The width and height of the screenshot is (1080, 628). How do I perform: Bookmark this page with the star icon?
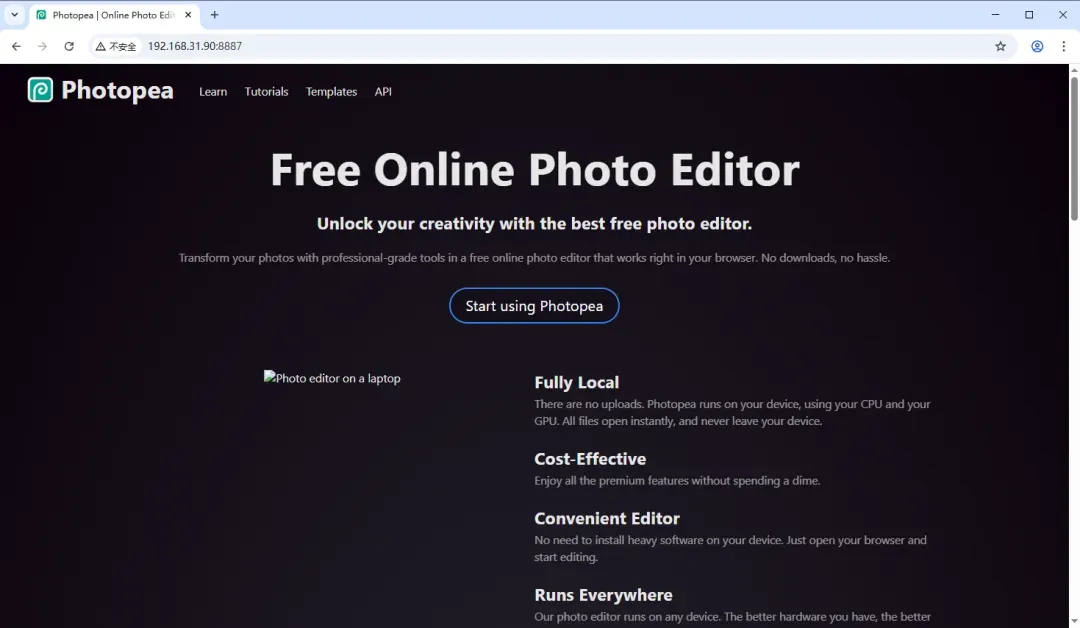1000,46
